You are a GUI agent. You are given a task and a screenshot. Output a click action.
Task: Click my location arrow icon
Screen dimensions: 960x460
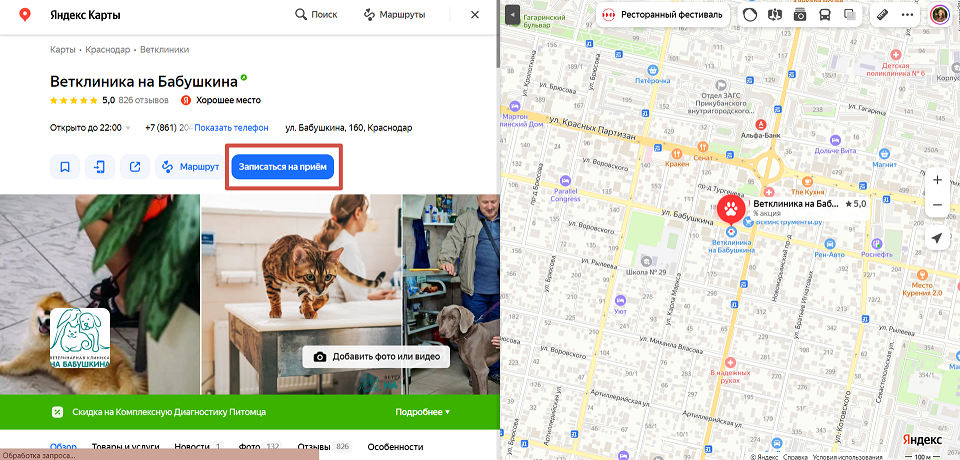936,238
